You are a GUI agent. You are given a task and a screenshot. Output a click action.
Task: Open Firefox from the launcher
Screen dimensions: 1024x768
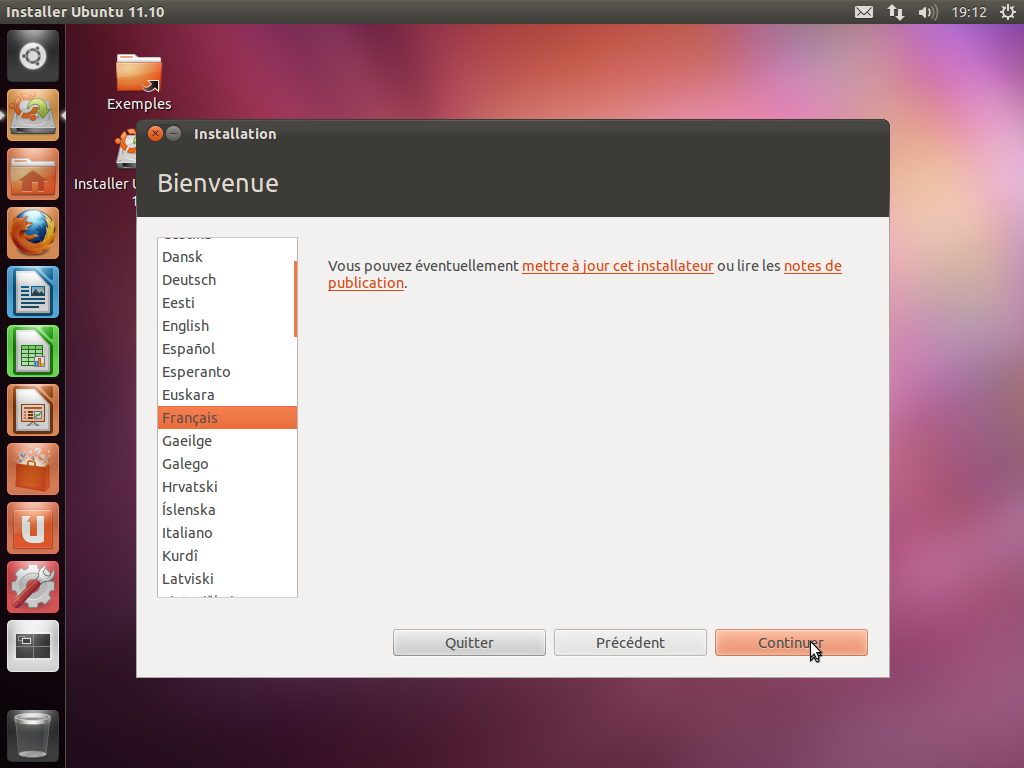click(33, 234)
